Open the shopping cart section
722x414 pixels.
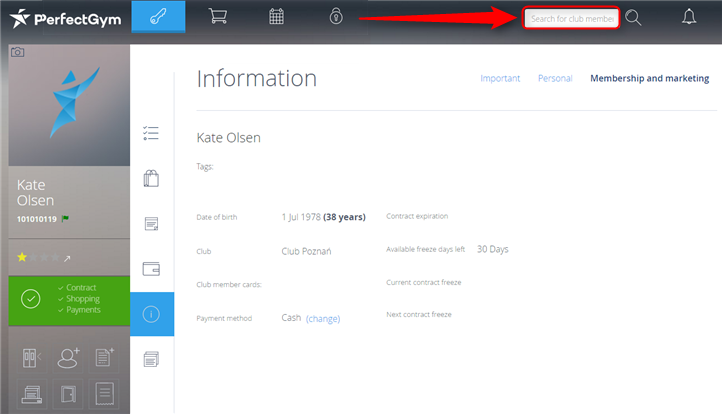(217, 16)
